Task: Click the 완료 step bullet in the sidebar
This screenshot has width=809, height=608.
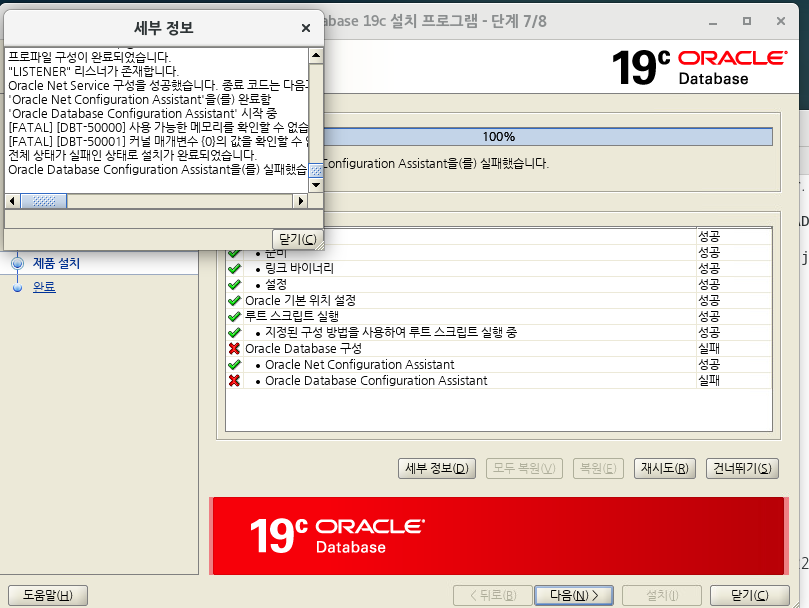Action: 18,287
